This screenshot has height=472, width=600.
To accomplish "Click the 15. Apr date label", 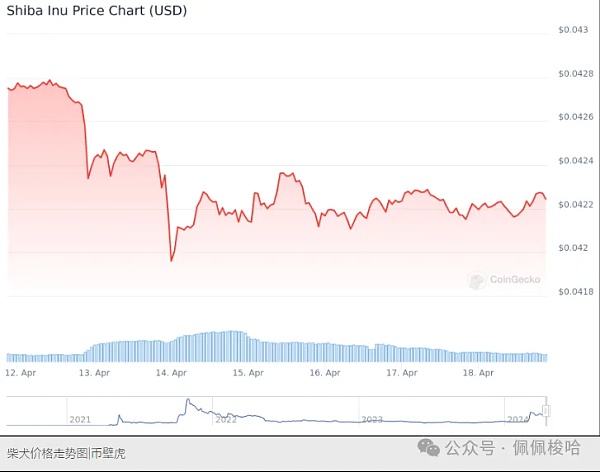I will [248, 372].
